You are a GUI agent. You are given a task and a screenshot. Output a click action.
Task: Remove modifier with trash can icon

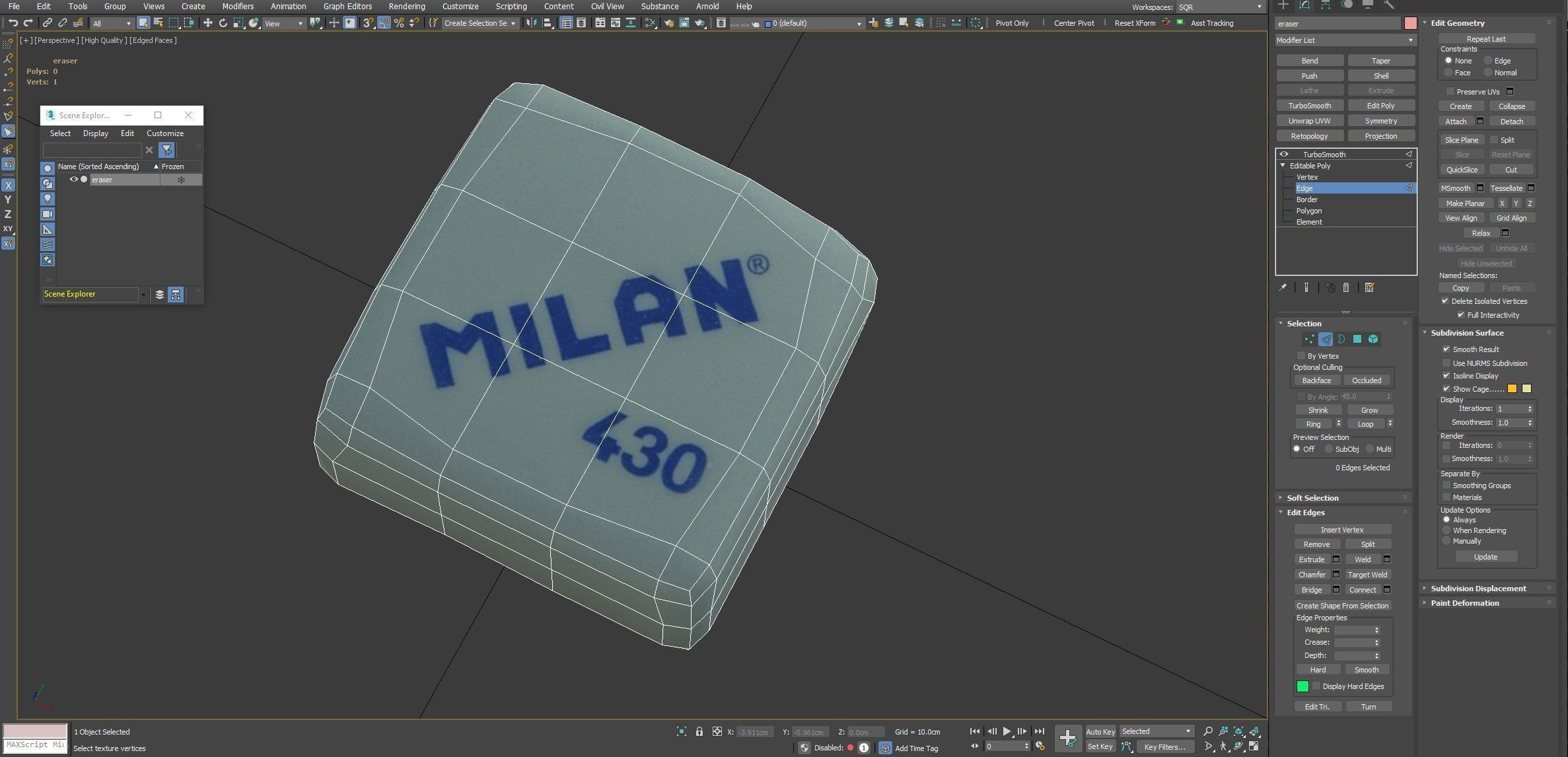1346,287
